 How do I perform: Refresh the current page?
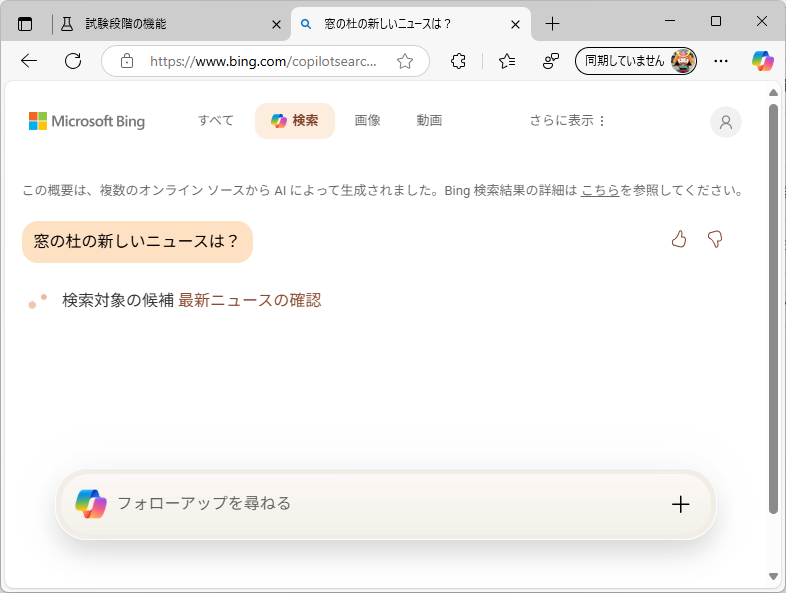point(73,61)
